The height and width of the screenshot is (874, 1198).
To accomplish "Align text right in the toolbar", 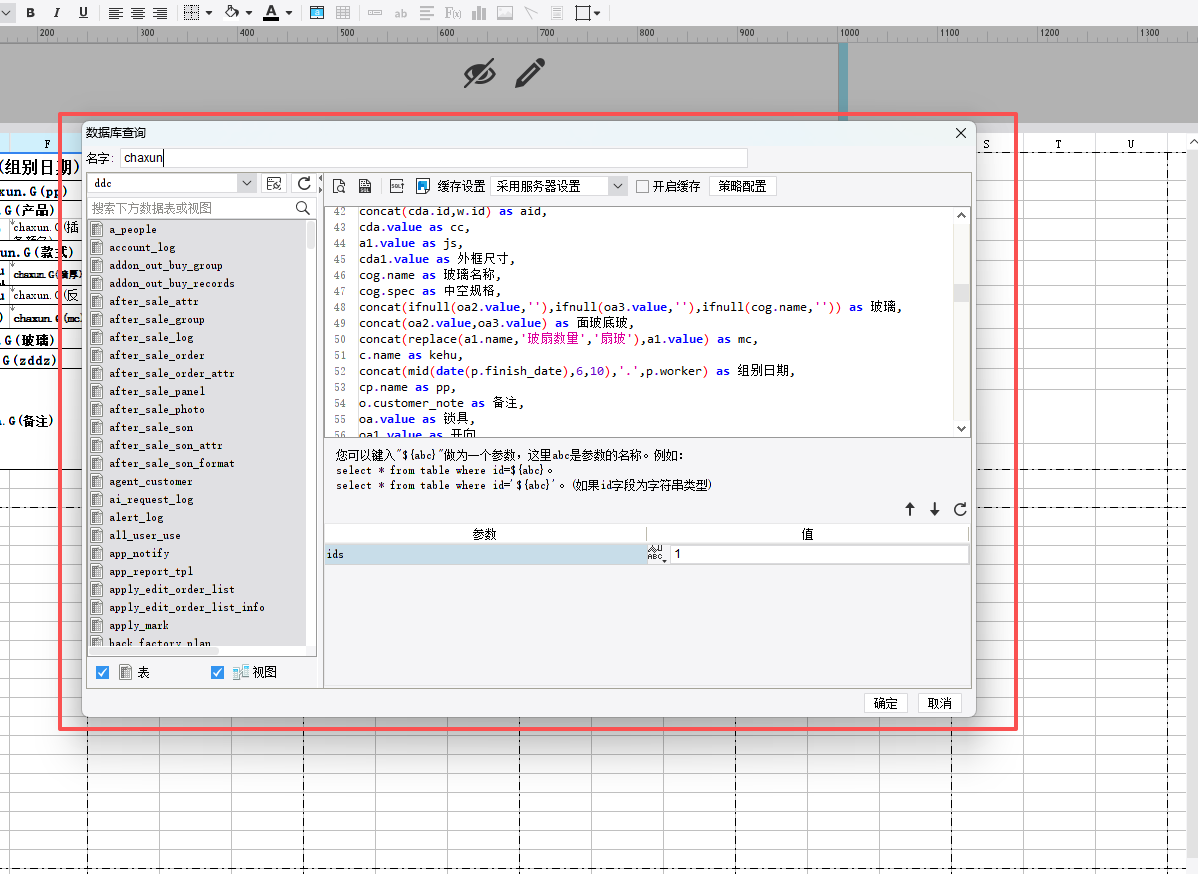I will pyautogui.click(x=160, y=13).
